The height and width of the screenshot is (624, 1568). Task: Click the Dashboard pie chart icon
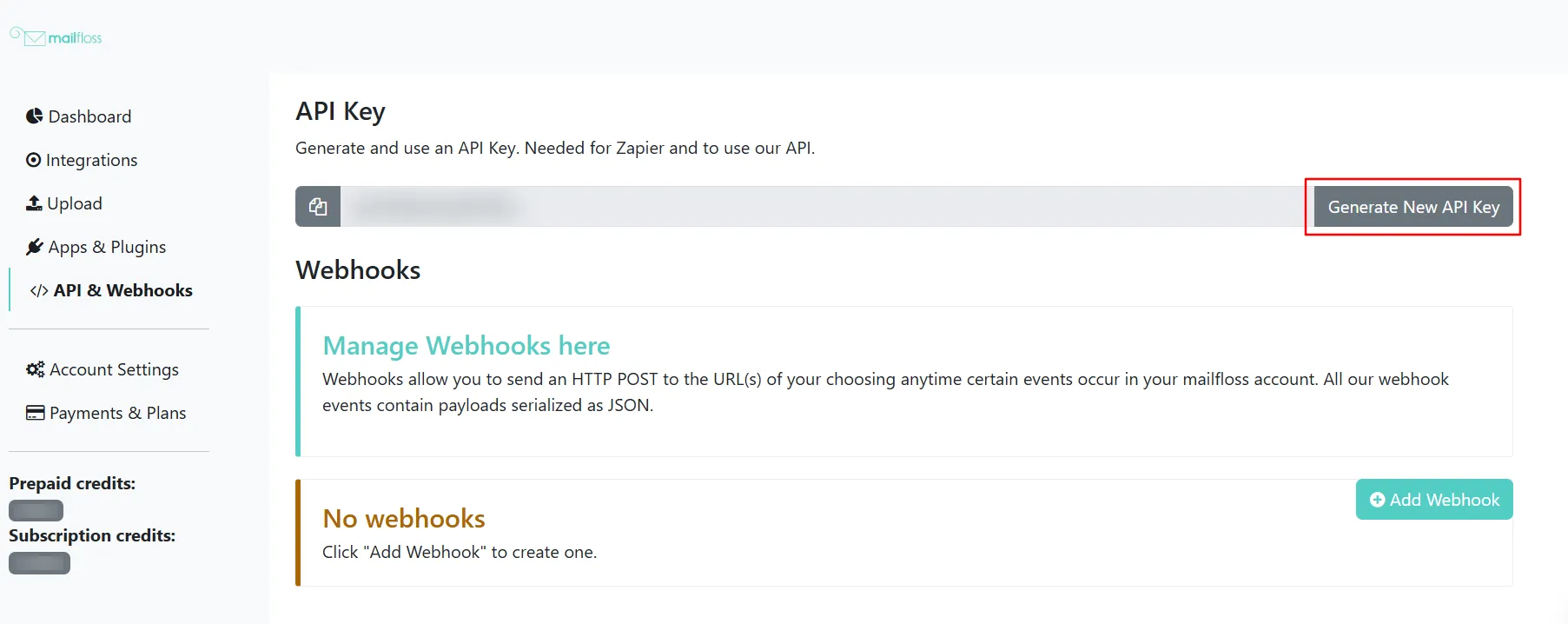[35, 116]
